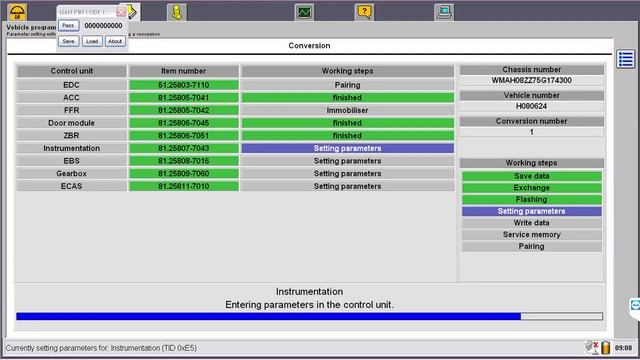Close the MAN PIN CODE popup window
This screenshot has height=360, width=640.
(x=121, y=12)
